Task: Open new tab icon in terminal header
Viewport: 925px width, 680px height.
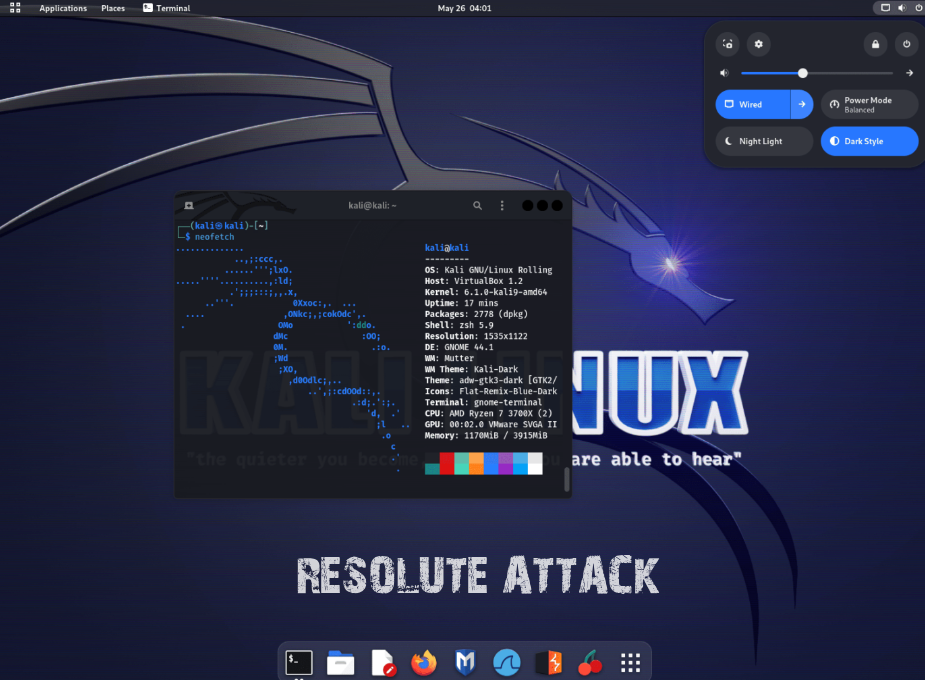Action: coord(189,205)
